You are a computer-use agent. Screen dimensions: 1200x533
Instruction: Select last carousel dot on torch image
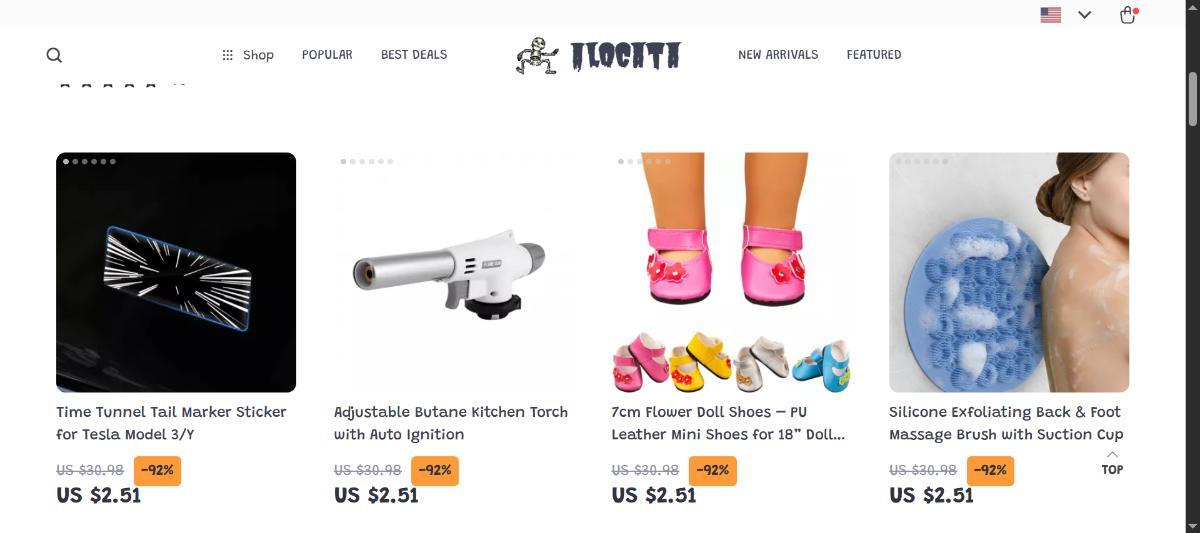tap(390, 161)
